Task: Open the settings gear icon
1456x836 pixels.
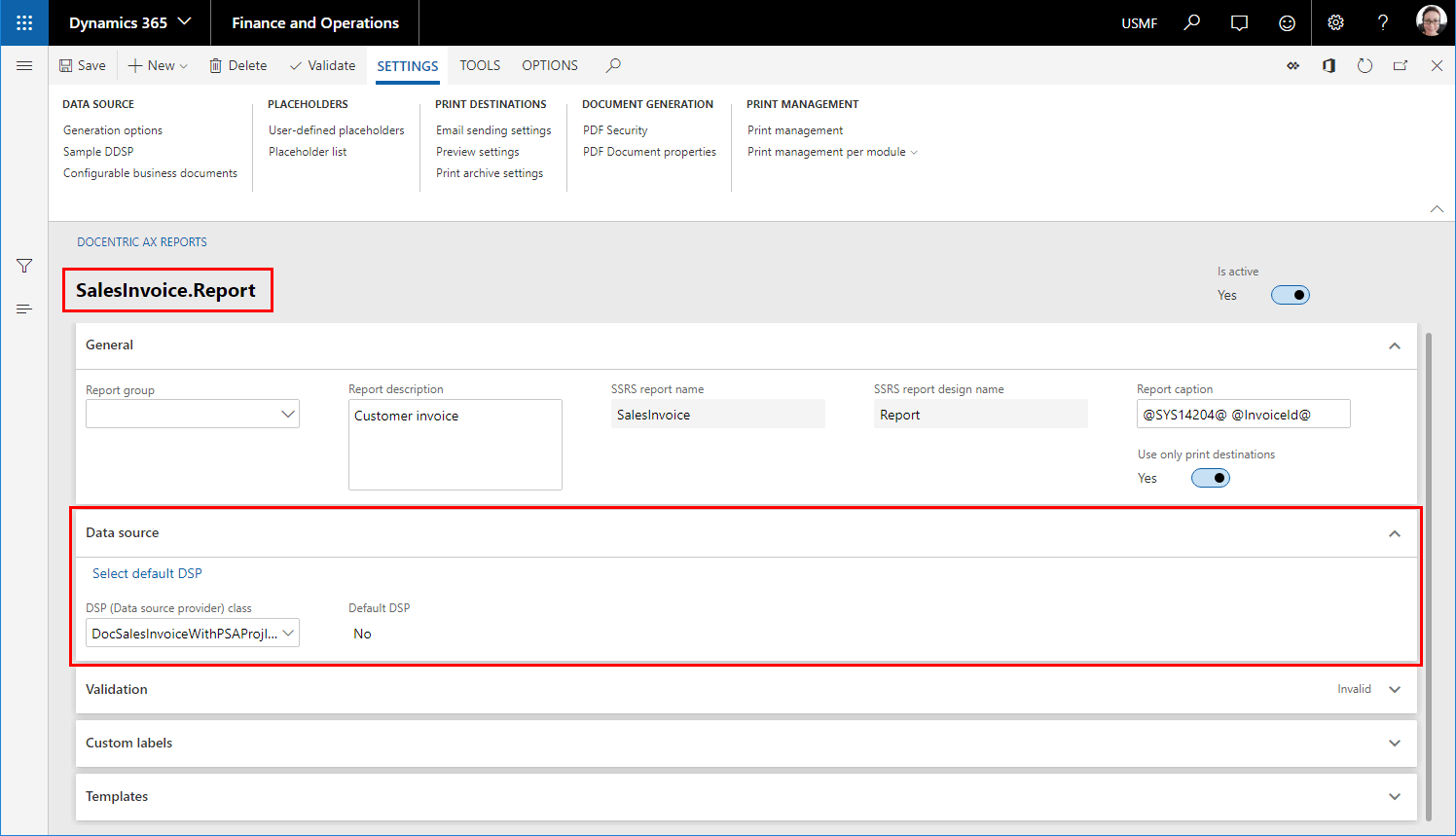Action: tap(1335, 22)
